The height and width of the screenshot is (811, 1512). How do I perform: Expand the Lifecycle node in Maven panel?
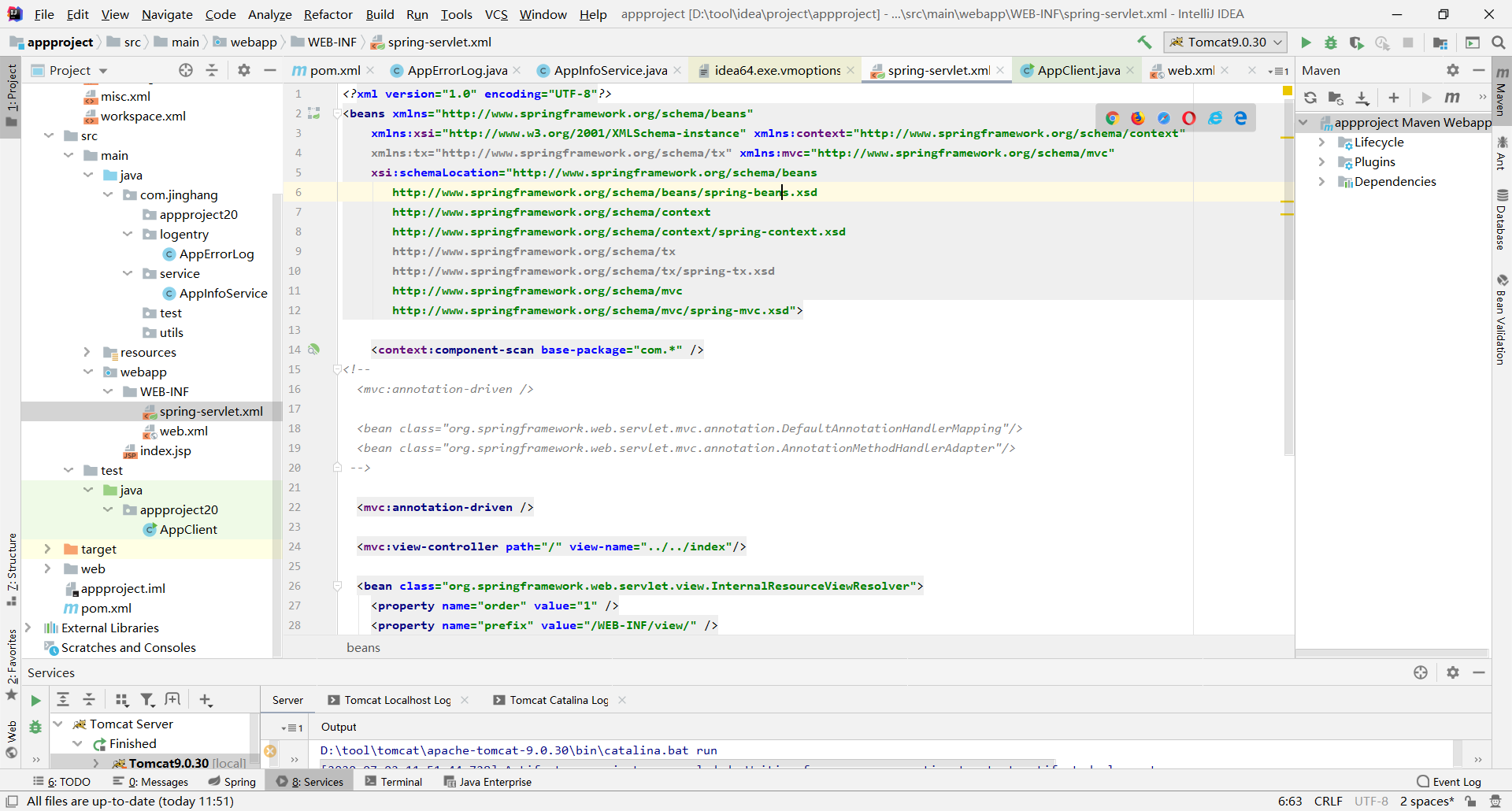1323,142
